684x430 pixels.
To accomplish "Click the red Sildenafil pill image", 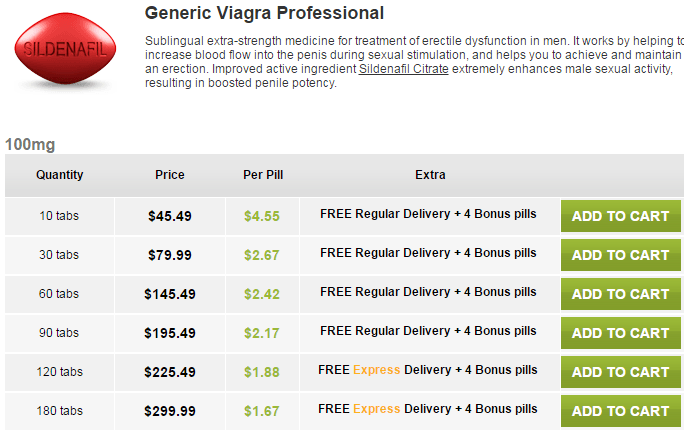I will coord(65,48).
